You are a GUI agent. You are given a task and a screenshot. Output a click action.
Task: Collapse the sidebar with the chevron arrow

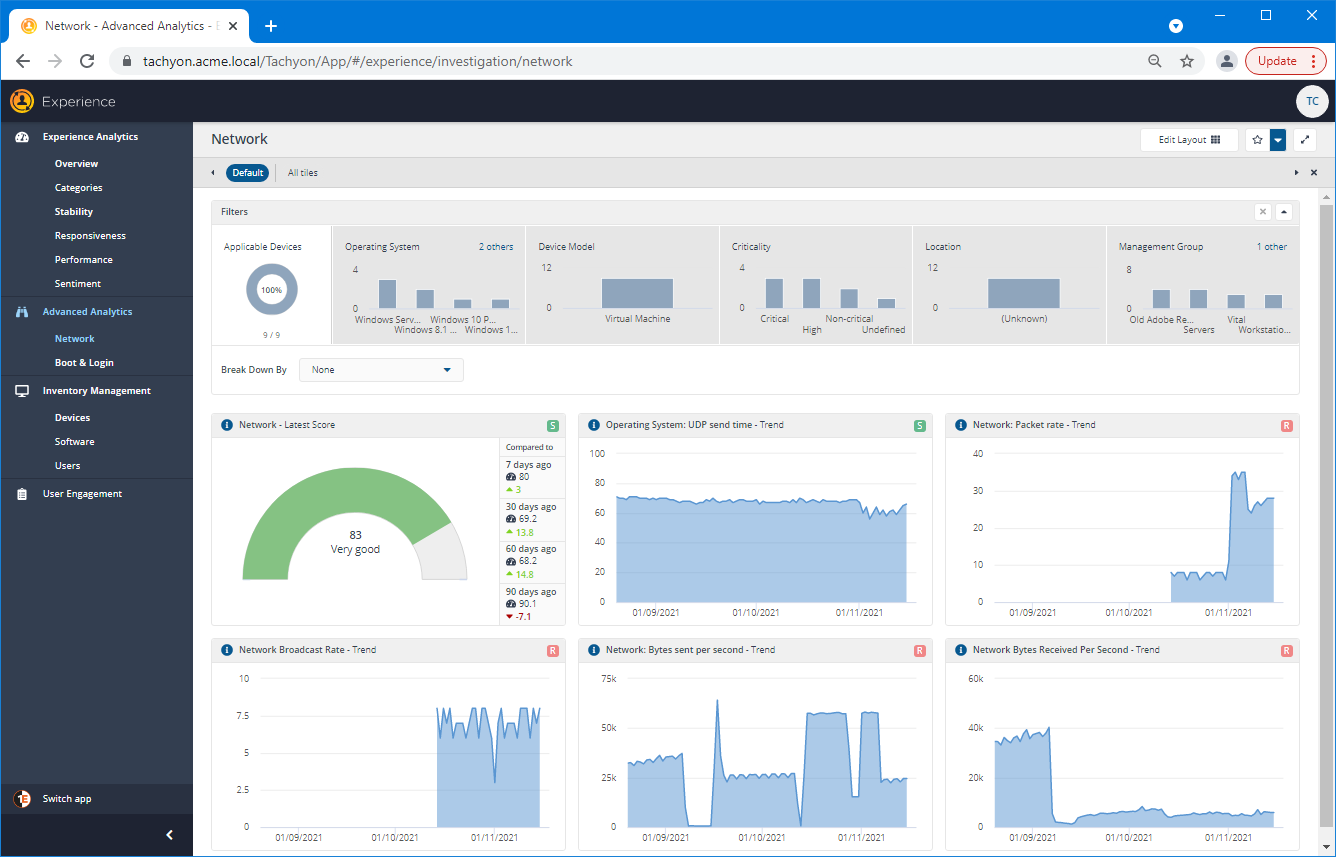(x=169, y=835)
